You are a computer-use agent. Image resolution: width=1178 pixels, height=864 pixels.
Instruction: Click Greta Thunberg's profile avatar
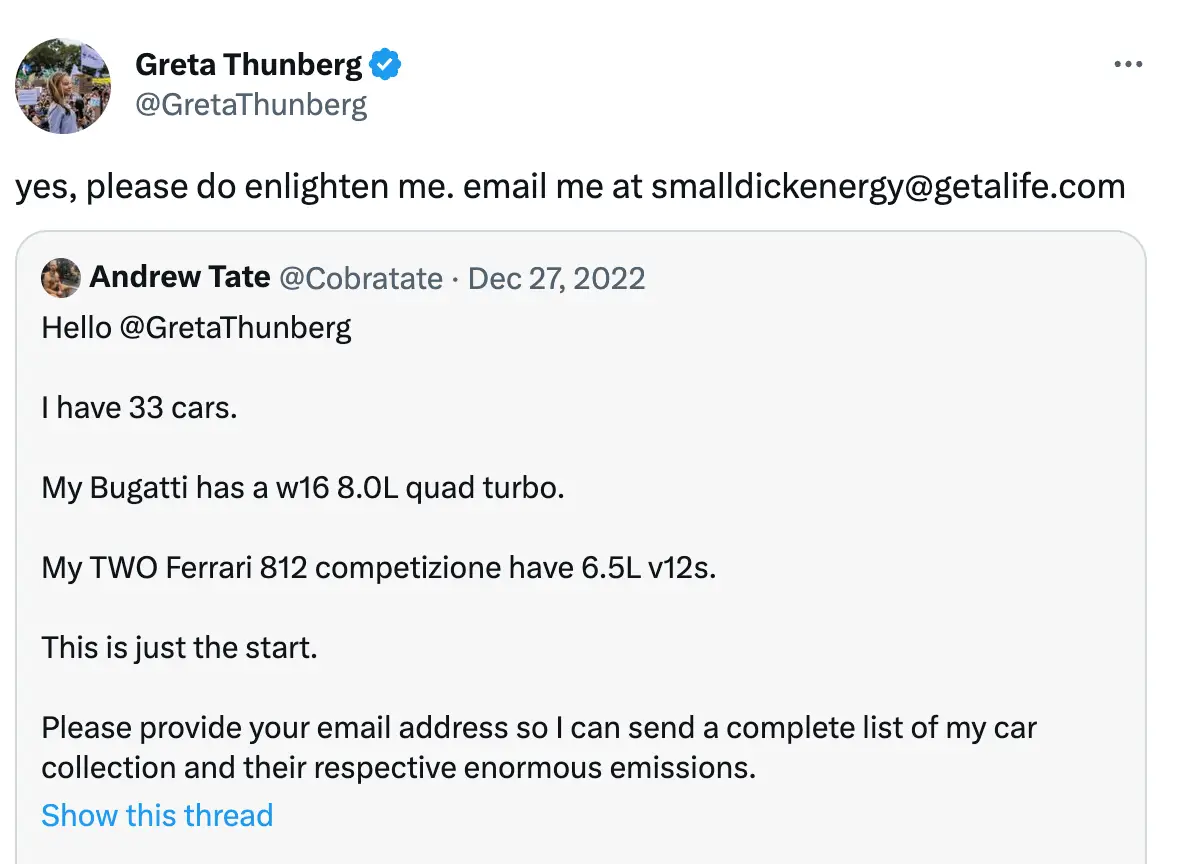pyautogui.click(x=63, y=86)
